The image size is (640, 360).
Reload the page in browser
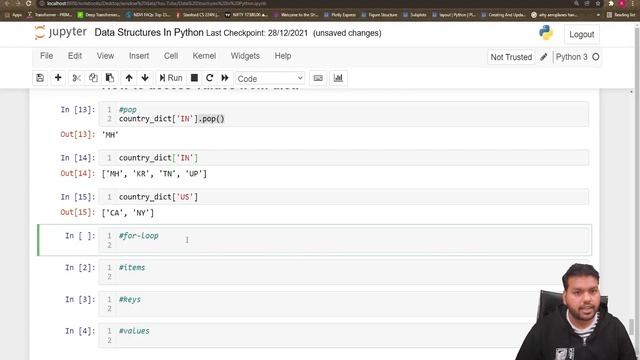[28, 3]
